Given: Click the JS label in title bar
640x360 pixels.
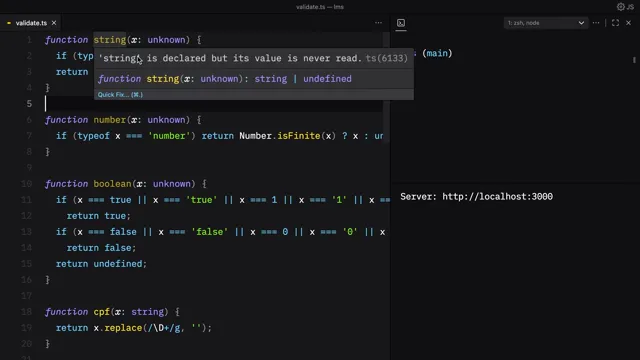Looking at the screenshot, I should (630, 7).
